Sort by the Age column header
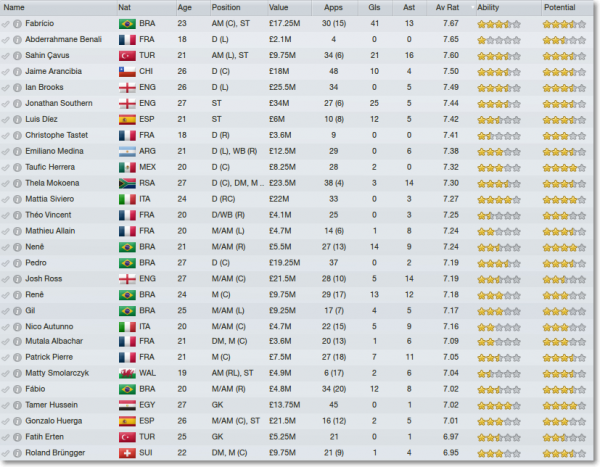Viewport: 600px width, 467px height. point(192,8)
